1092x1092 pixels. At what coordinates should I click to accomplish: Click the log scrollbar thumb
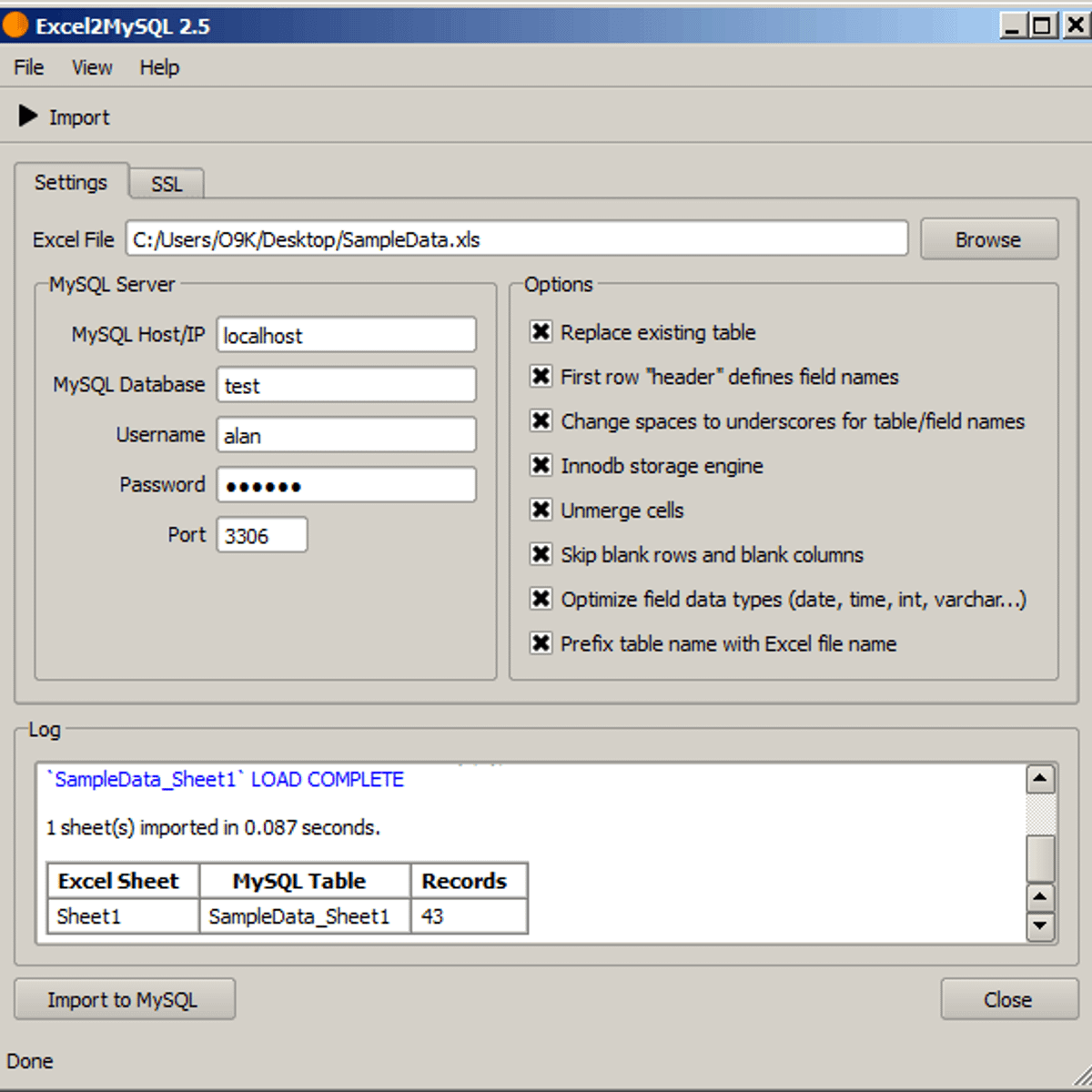[x=1040, y=858]
